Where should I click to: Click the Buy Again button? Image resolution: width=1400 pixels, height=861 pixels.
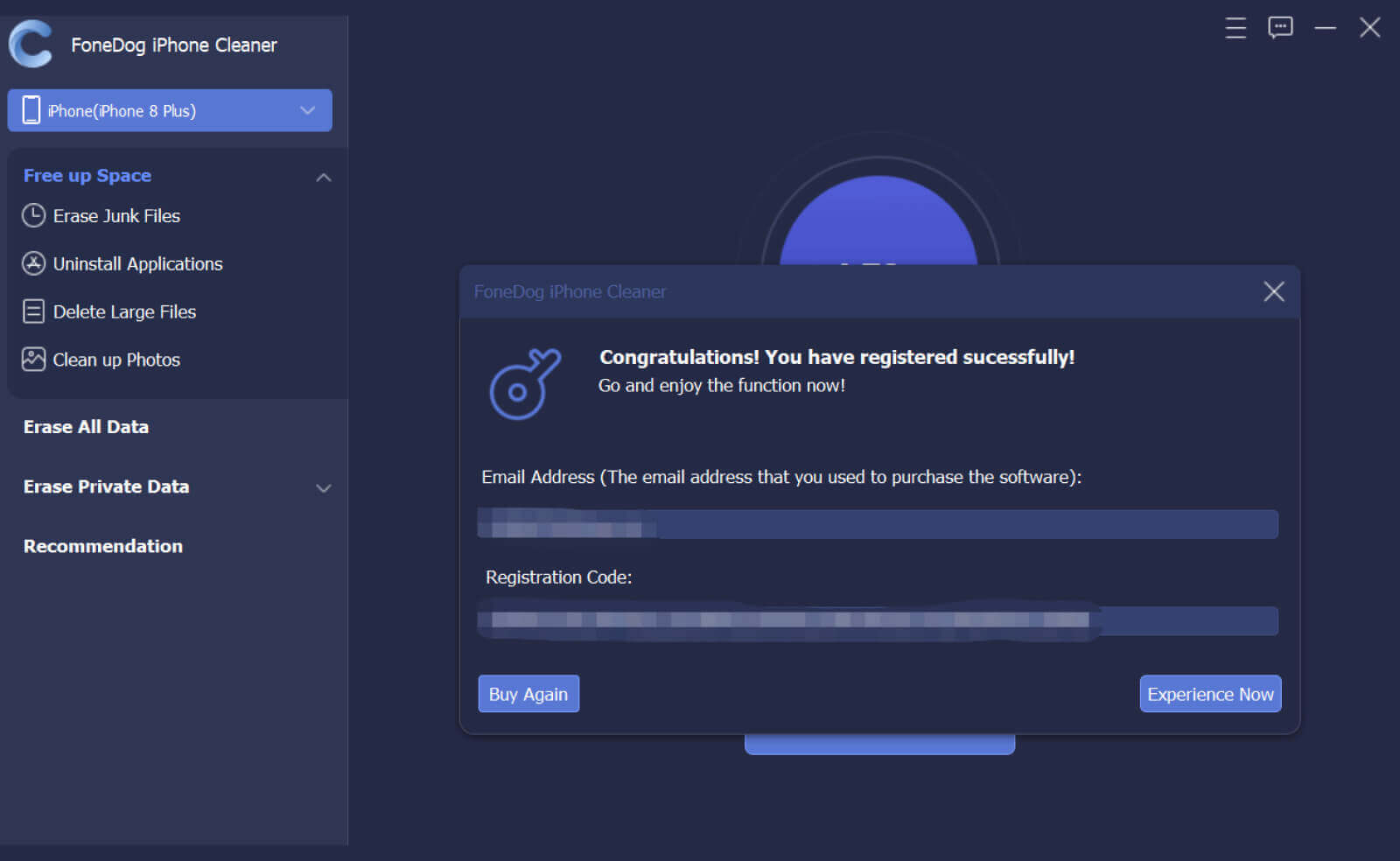(528, 694)
